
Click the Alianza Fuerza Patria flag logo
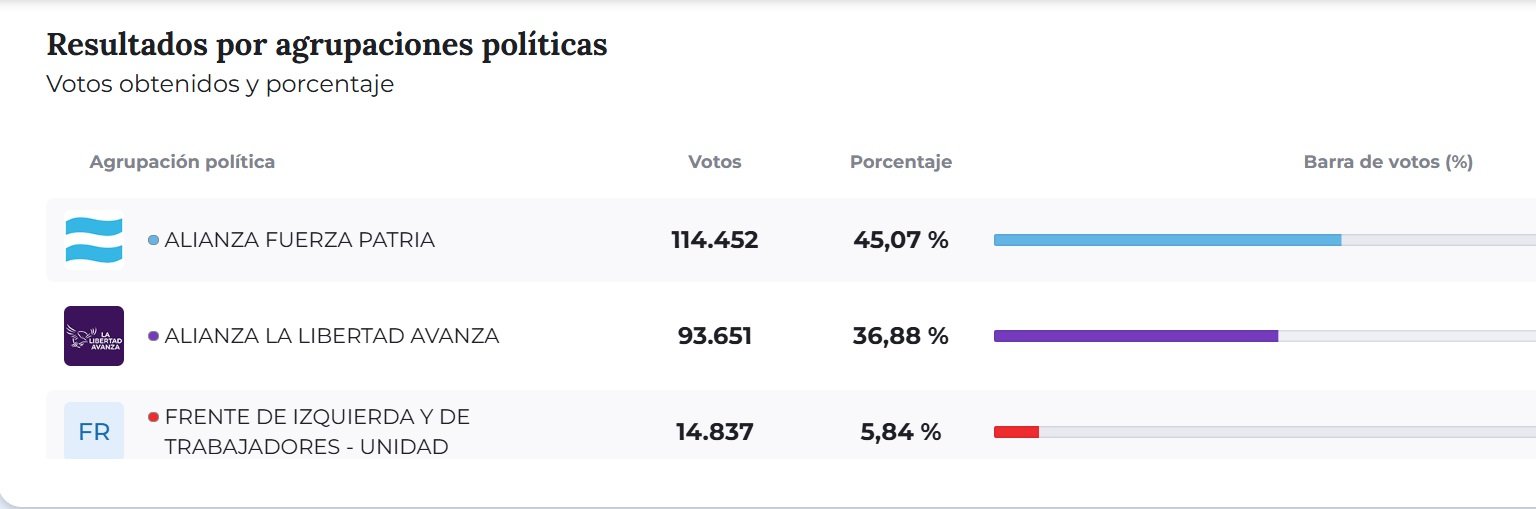pyautogui.click(x=94, y=240)
